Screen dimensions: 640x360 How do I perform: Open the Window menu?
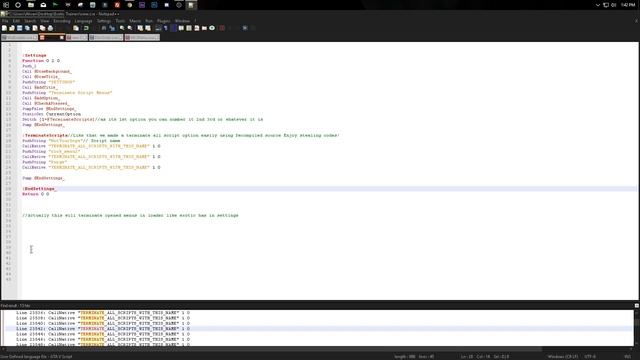coord(182,21)
